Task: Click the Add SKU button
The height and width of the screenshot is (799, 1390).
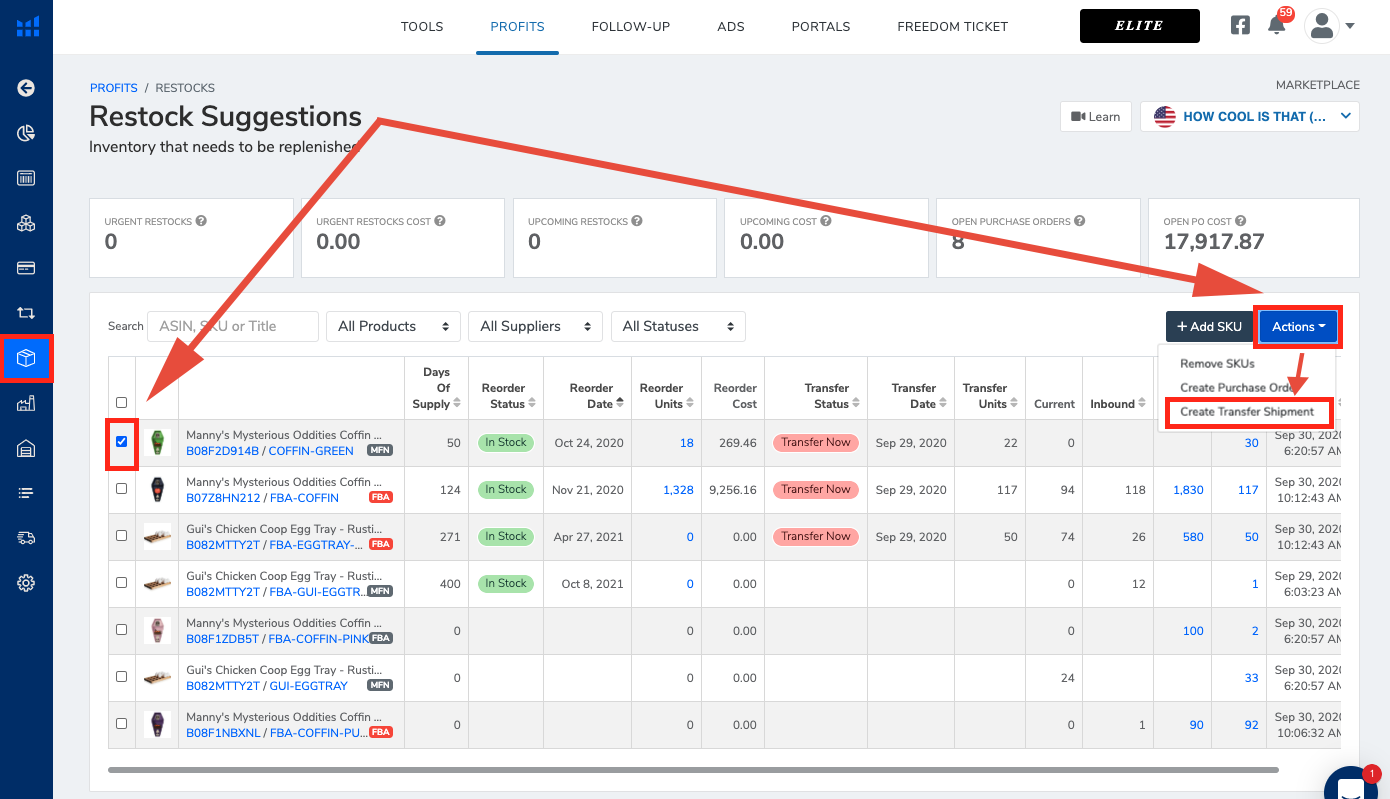Action: 1208,326
